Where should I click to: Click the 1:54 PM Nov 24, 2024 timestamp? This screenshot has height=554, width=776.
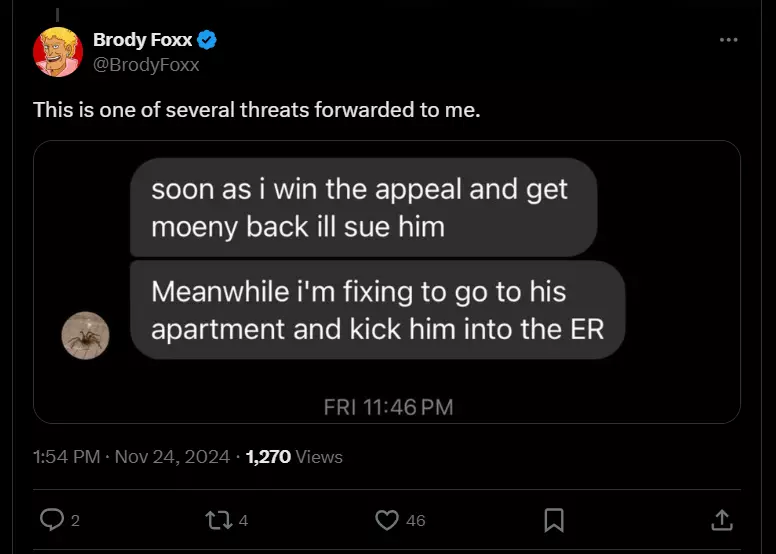click(x=131, y=456)
